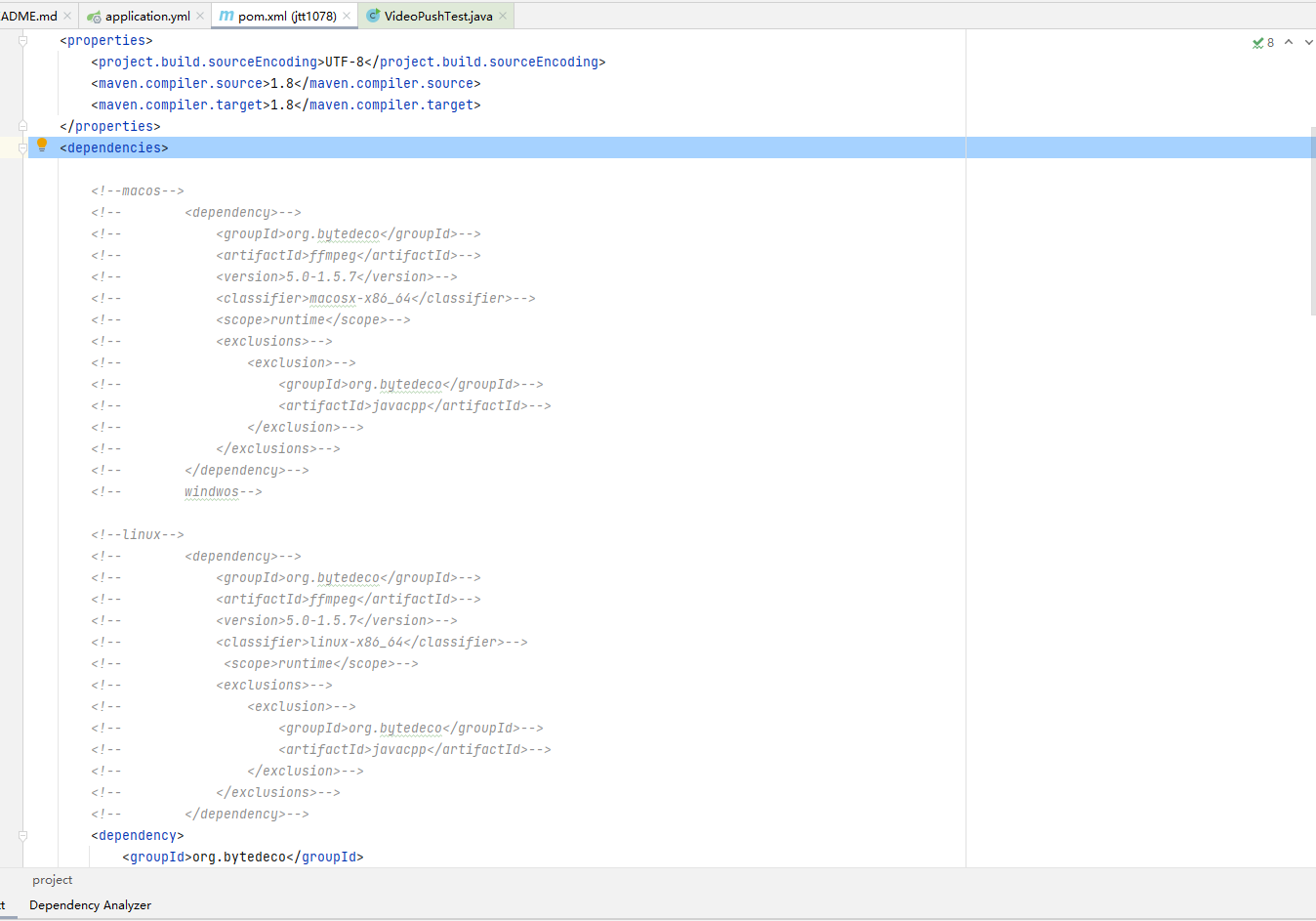Click the editor vertical scrollbar thumb
The height and width of the screenshot is (921, 1316).
click(1312, 221)
